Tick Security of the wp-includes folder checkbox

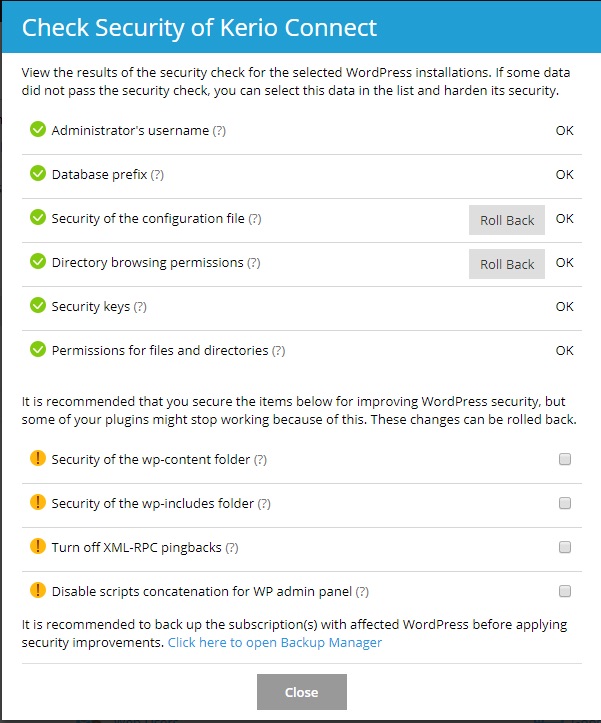[x=565, y=504]
